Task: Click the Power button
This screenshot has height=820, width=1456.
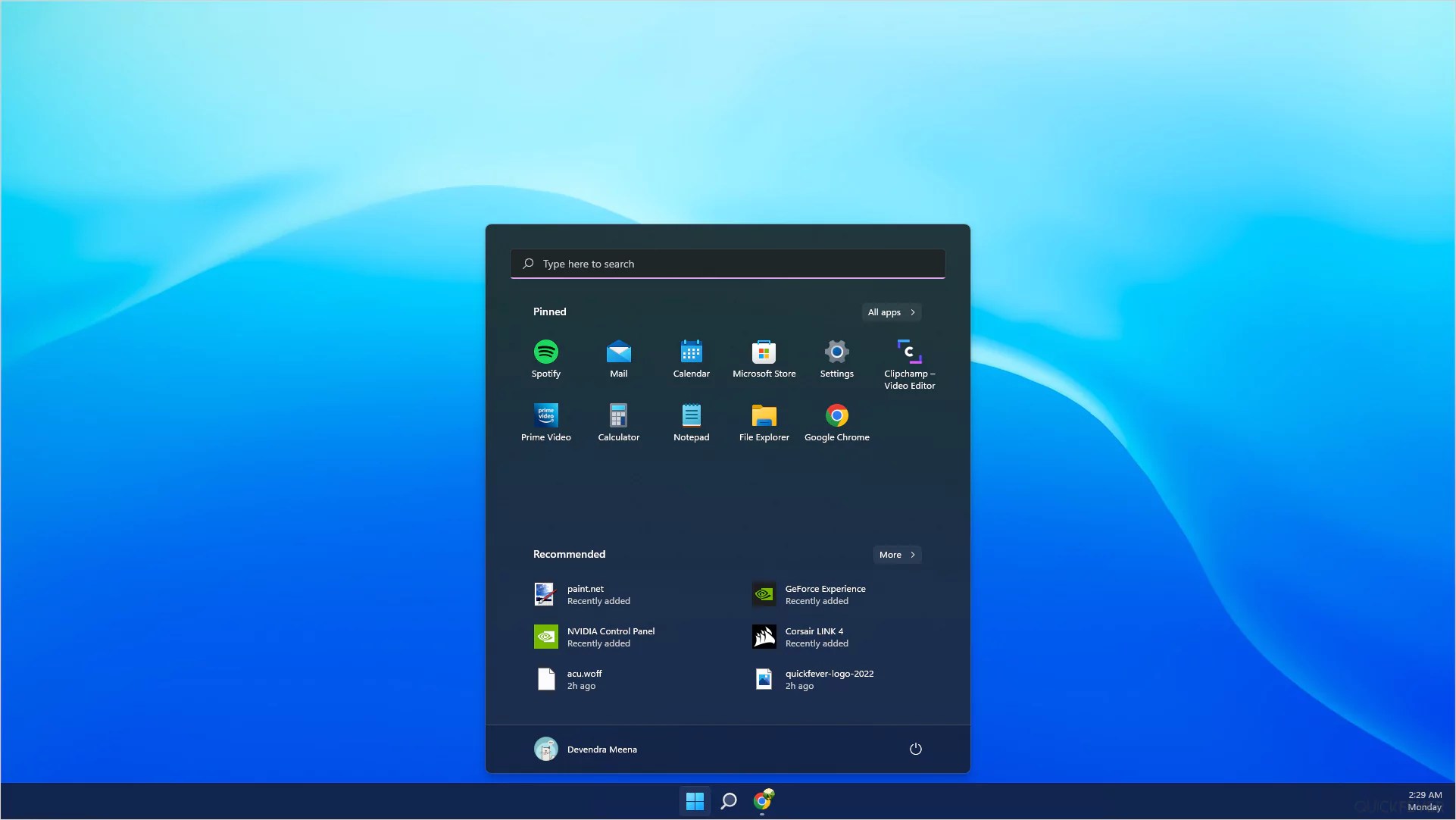Action: click(x=915, y=749)
